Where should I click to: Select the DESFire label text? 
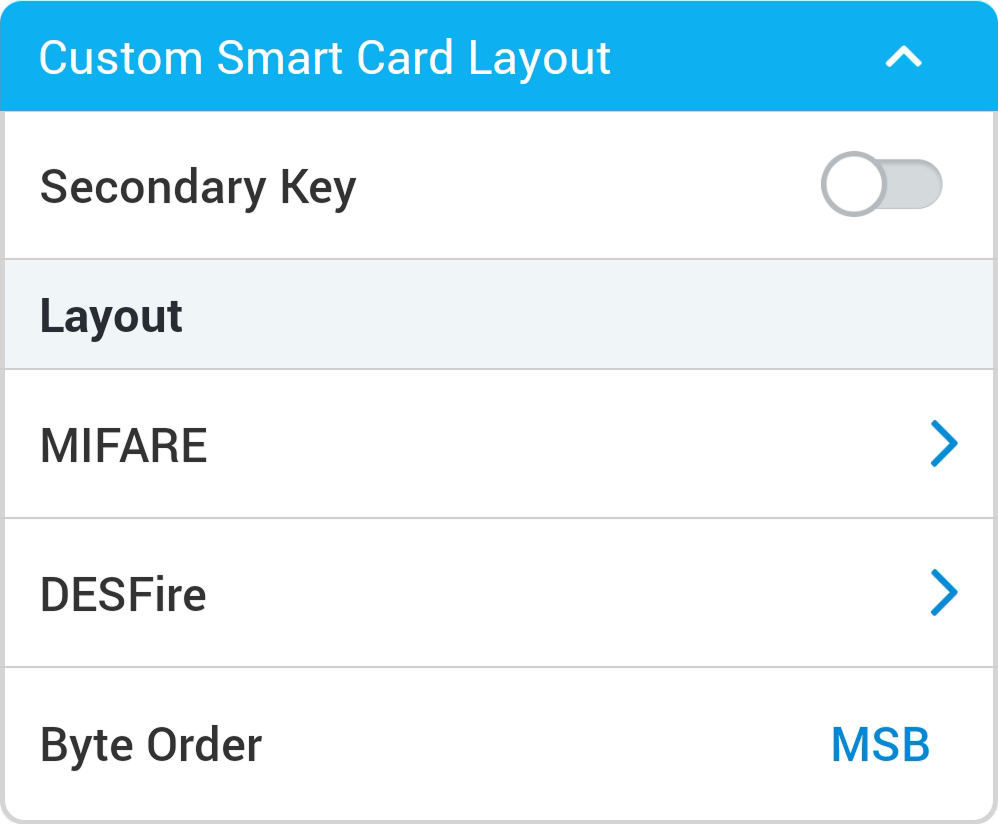tap(123, 595)
